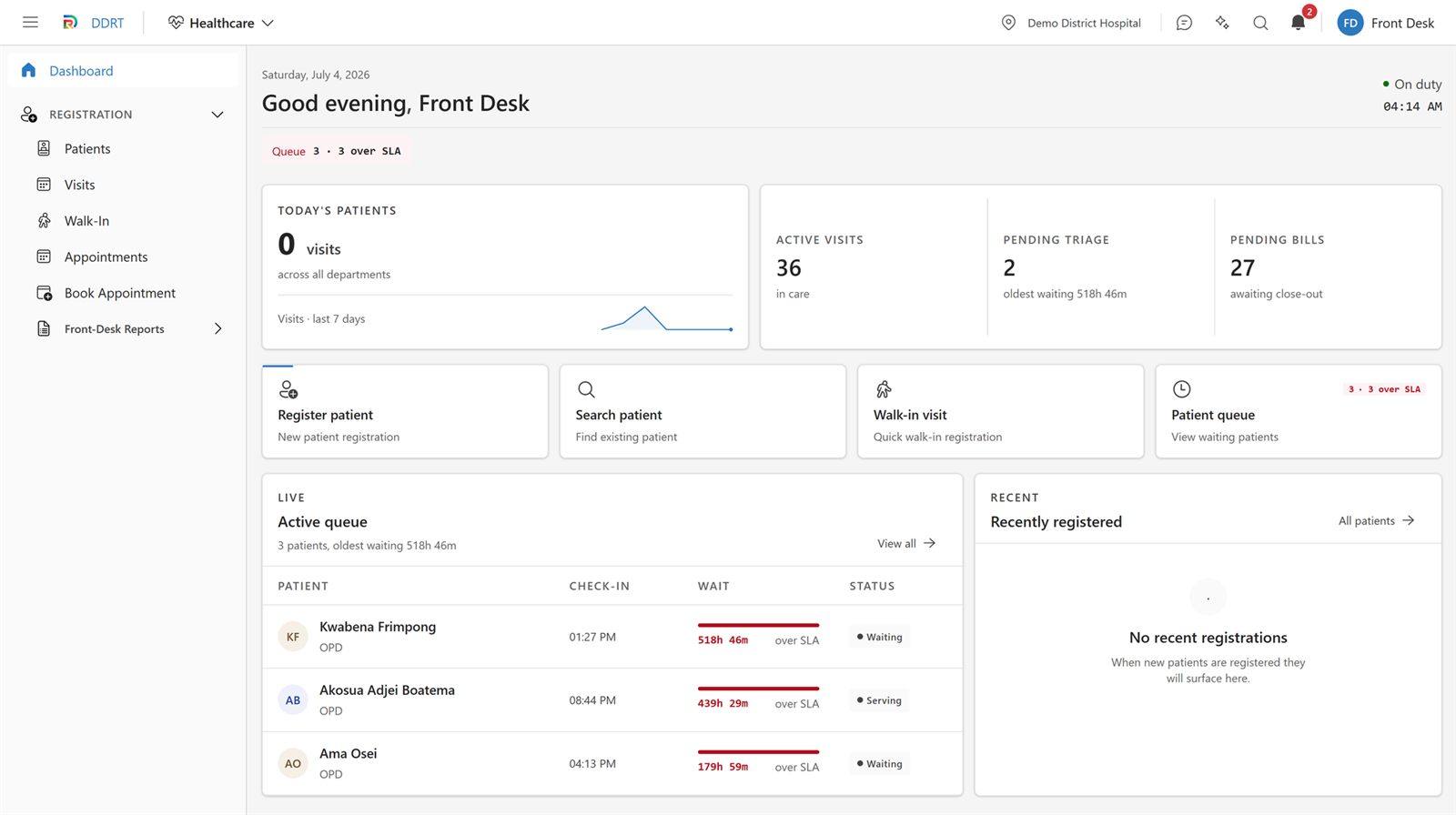1456x815 pixels.
Task: Open notifications bell with 2 badge
Action: [x=1299, y=23]
